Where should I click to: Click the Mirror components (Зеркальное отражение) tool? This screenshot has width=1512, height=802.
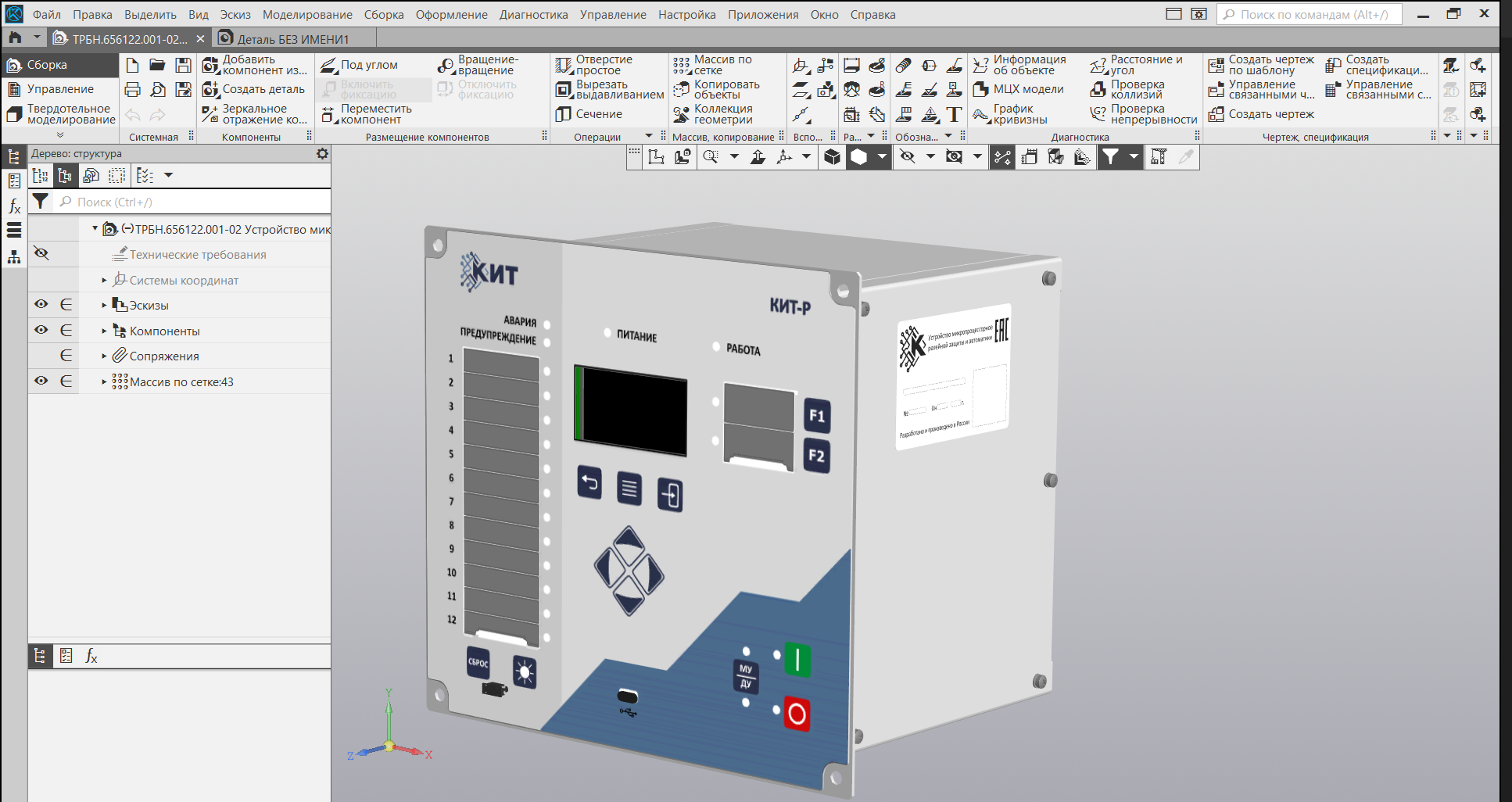[254, 114]
